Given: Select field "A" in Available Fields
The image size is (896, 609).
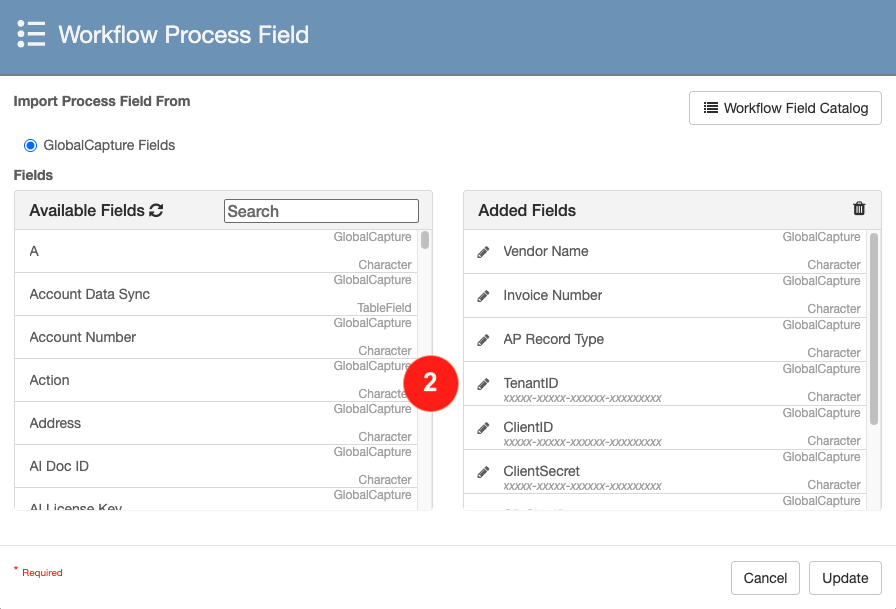Looking at the screenshot, I should [x=216, y=251].
